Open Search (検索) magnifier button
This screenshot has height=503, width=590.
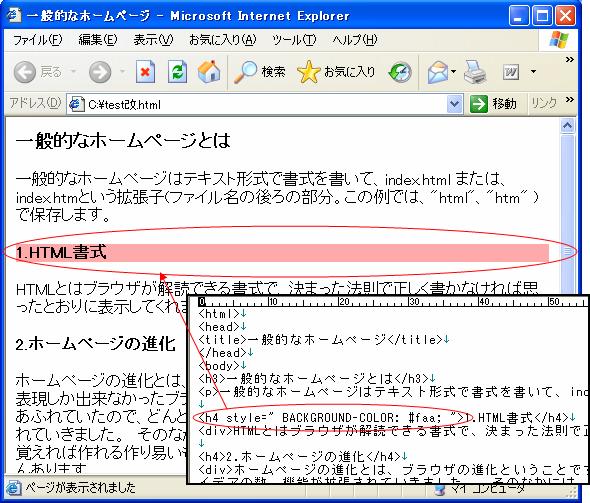pyautogui.click(x=260, y=71)
